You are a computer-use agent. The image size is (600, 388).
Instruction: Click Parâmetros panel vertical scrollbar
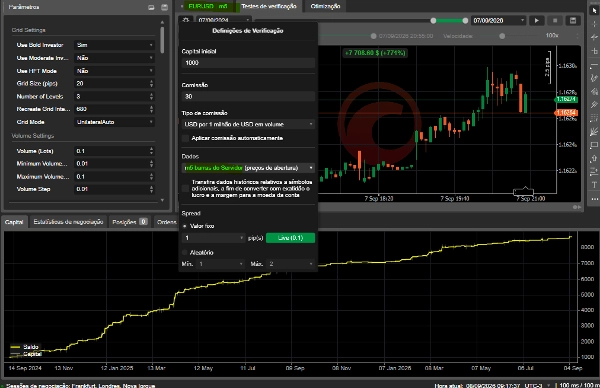click(162, 40)
